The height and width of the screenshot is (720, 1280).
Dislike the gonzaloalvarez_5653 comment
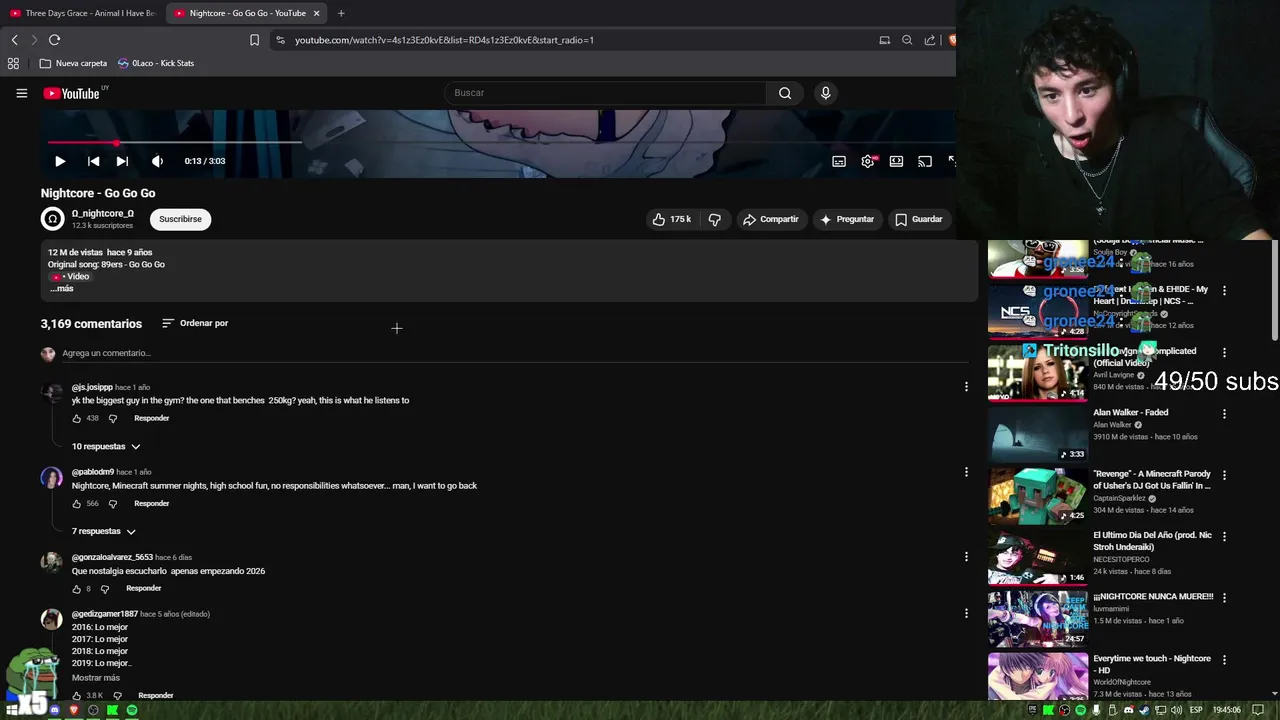click(104, 589)
